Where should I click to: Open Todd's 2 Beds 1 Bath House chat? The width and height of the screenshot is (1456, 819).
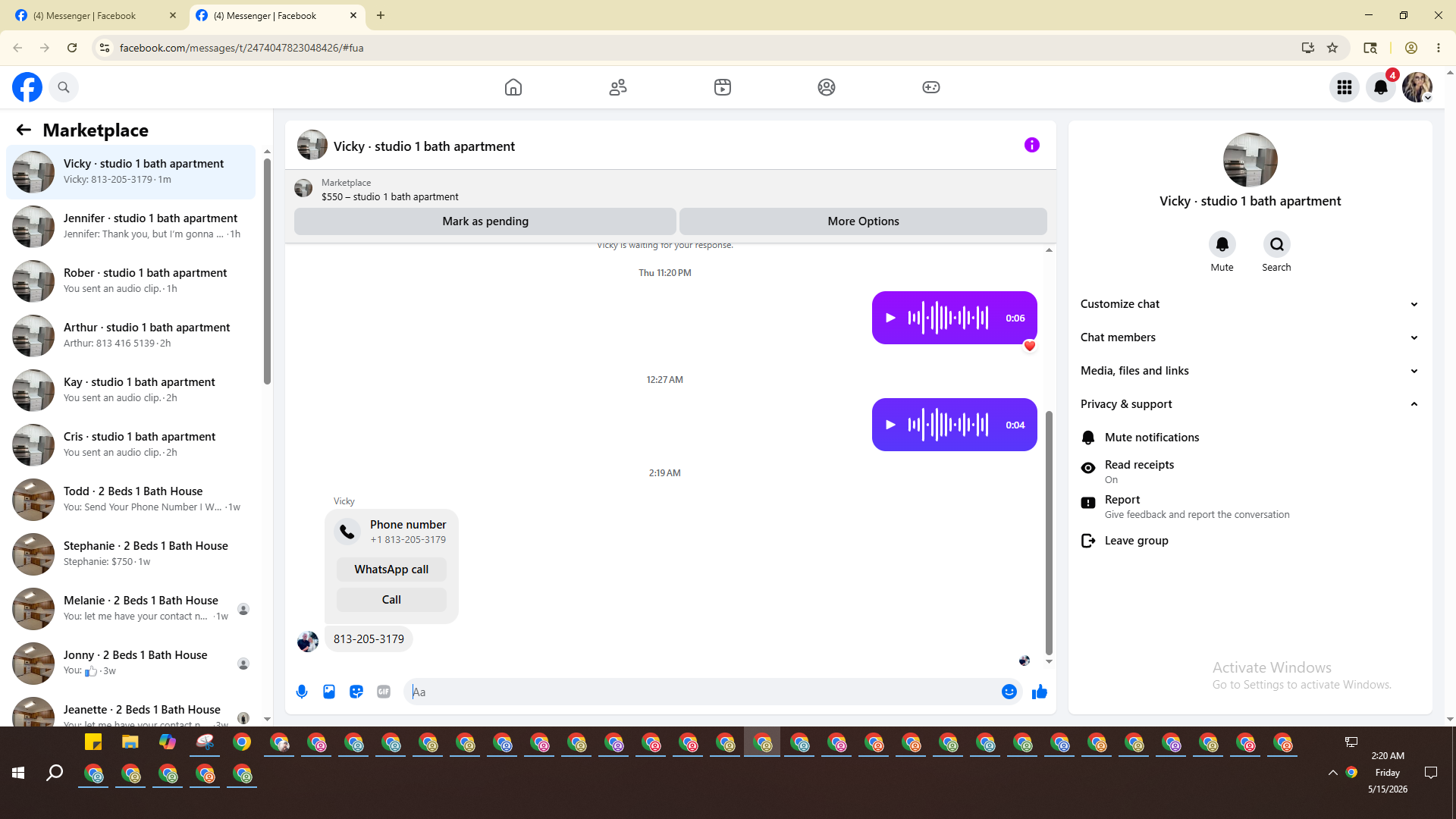tap(131, 500)
